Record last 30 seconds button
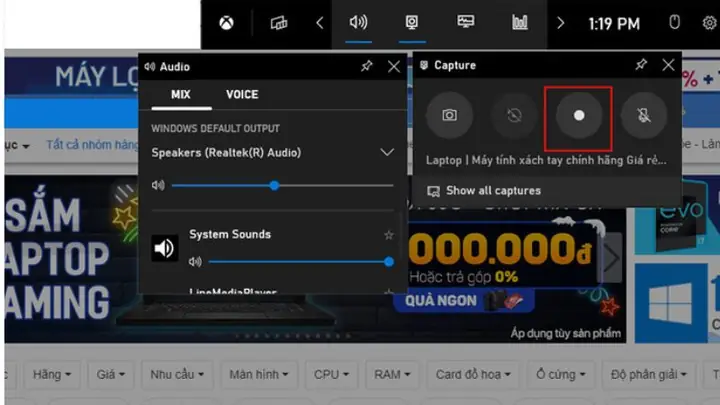 [514, 115]
